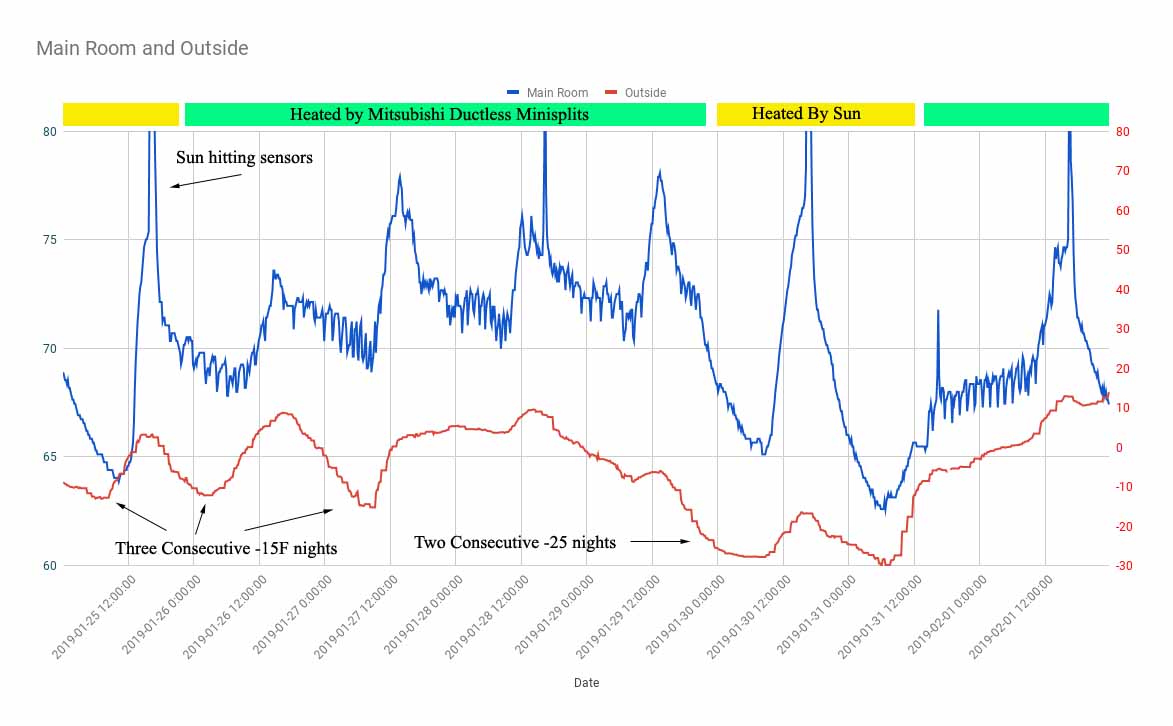The image size is (1173, 726).
Task: Click the red Outside legend swatch
Action: pos(611,92)
